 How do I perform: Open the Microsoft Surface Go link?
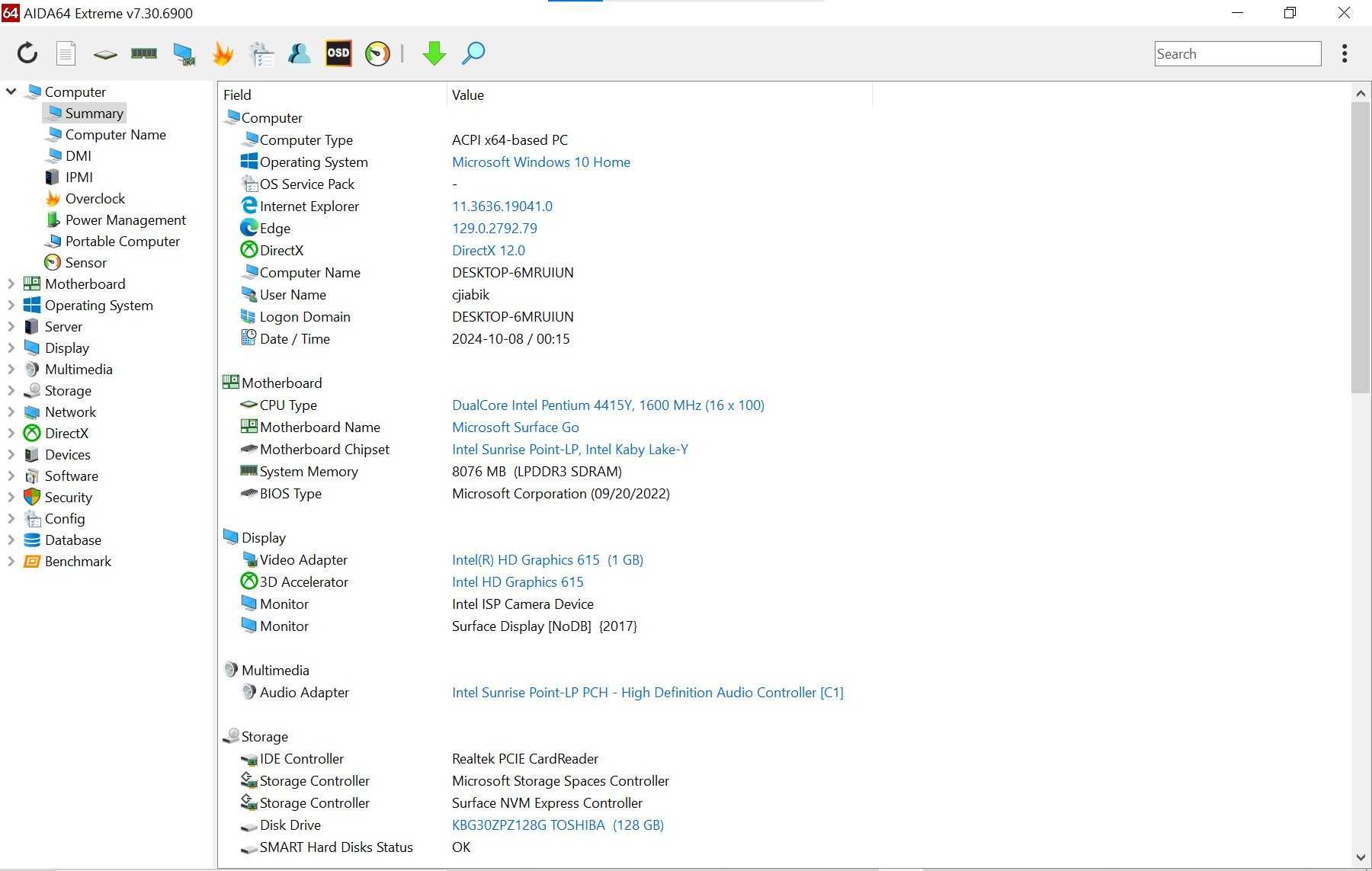click(x=515, y=427)
